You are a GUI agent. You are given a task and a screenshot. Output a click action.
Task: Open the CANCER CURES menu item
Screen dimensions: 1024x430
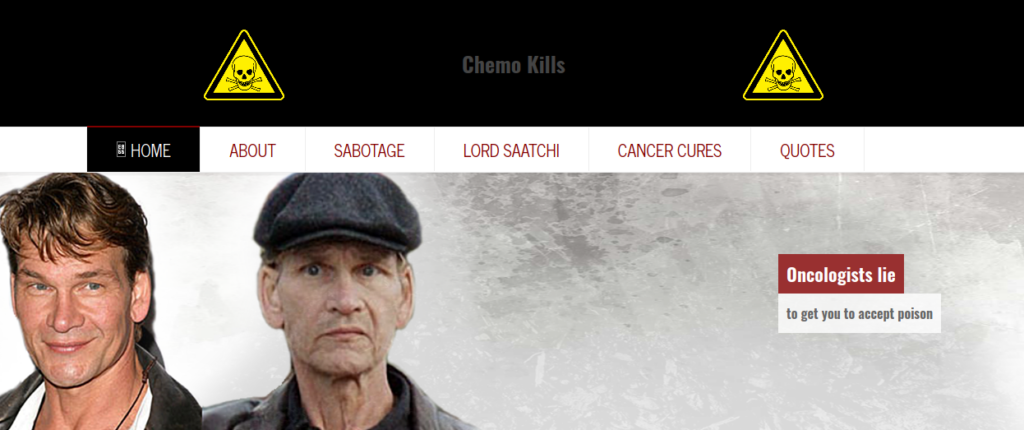pos(669,150)
